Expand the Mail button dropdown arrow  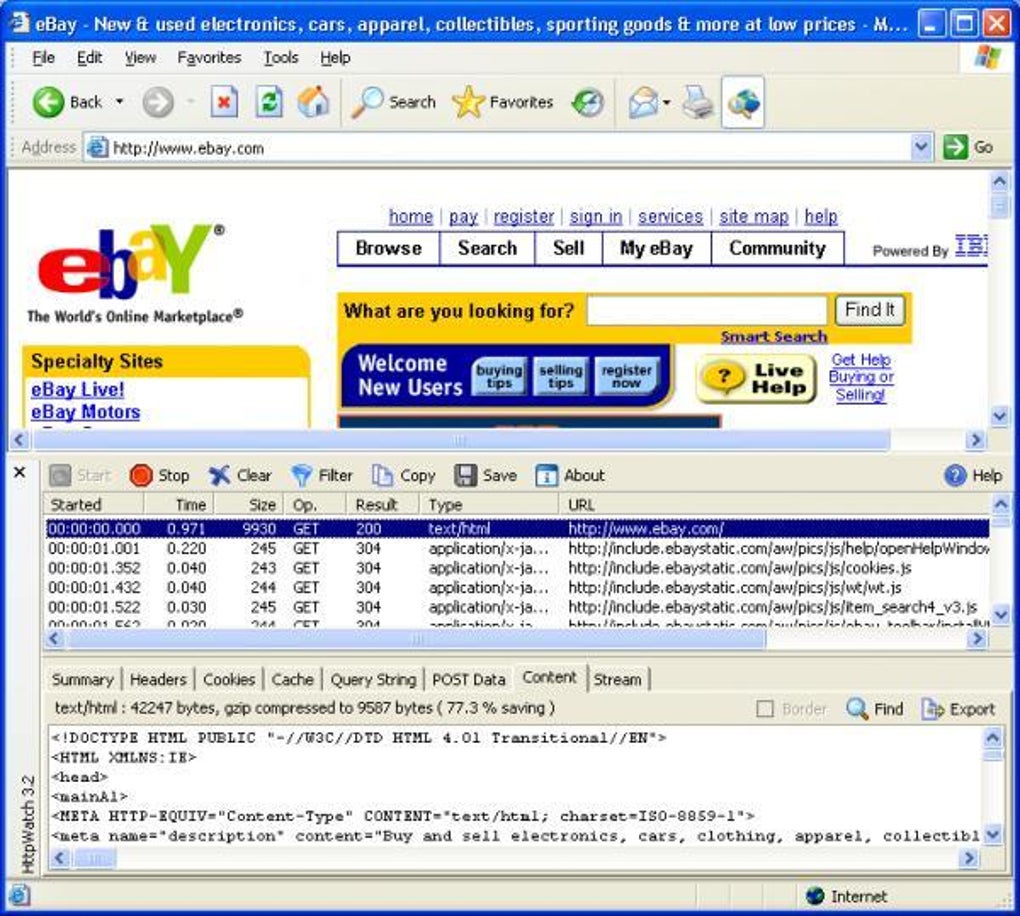[666, 102]
